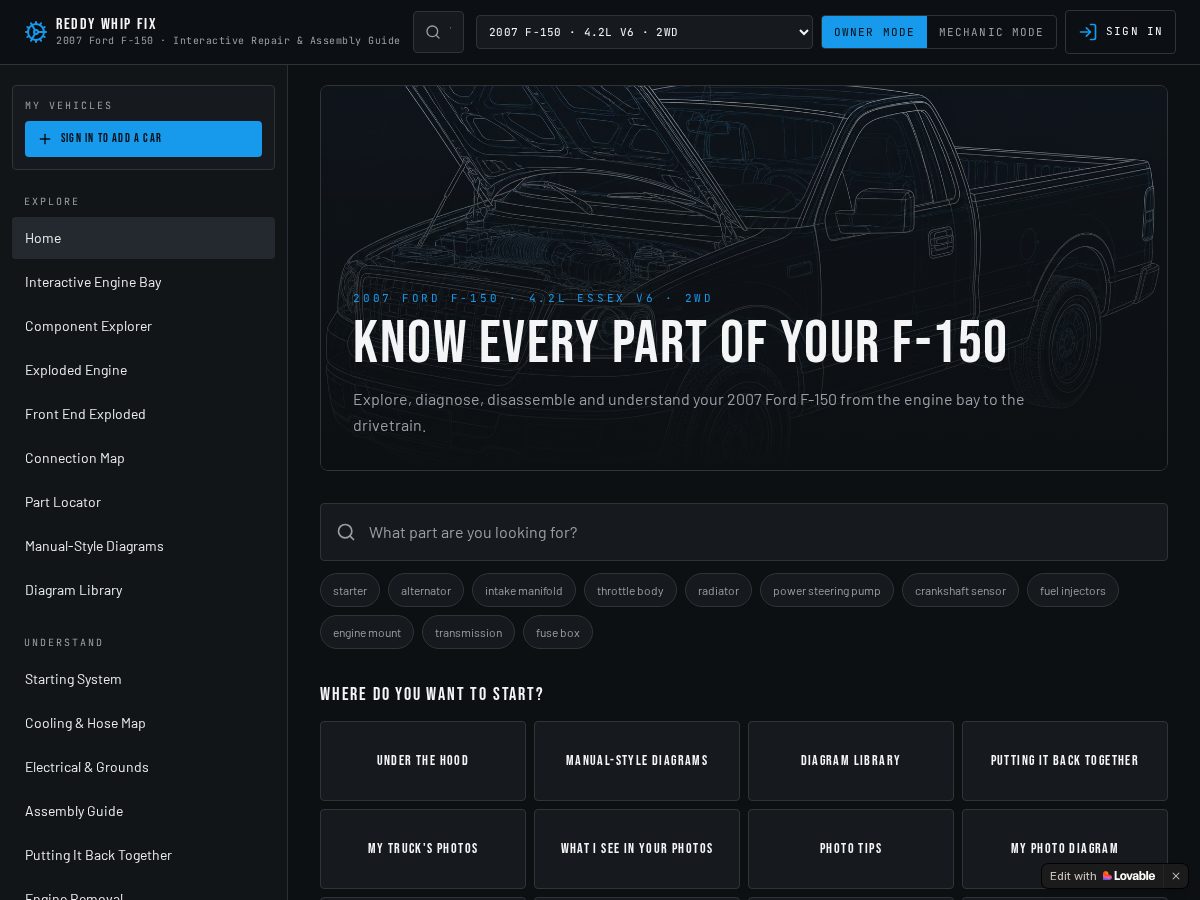Screen dimensions: 1200x900
Task: Switch to Mechanic Mode
Action: [991, 32]
